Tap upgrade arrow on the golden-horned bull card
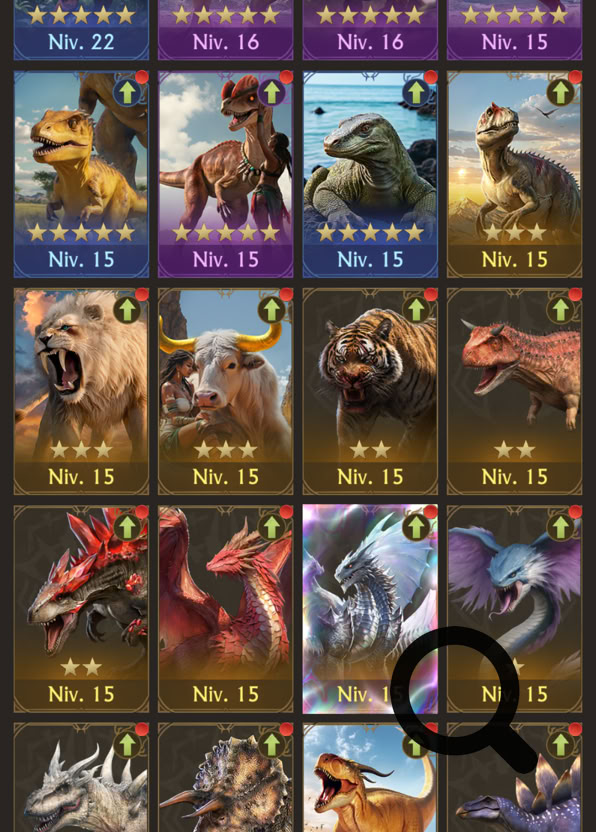The image size is (596, 832). click(x=271, y=310)
